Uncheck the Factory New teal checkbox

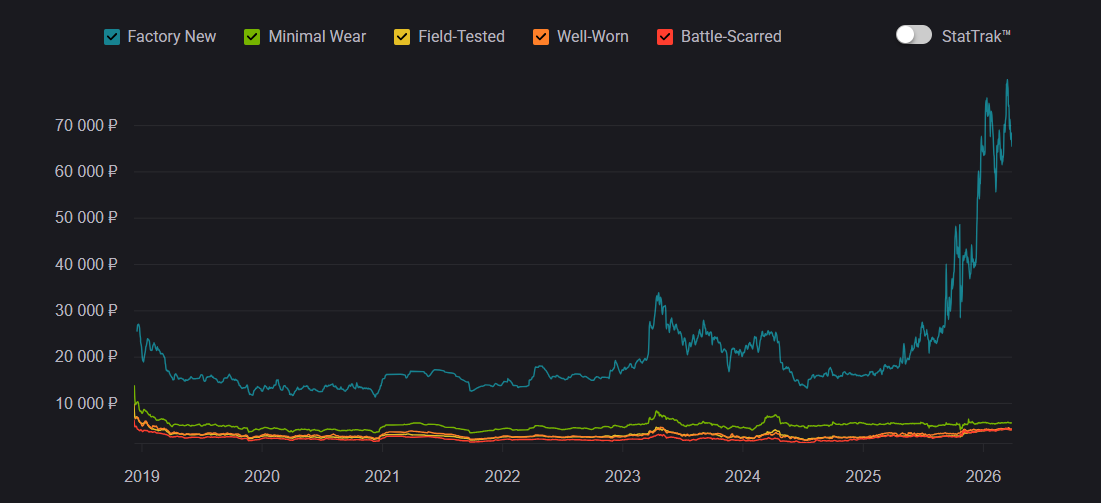click(x=112, y=37)
